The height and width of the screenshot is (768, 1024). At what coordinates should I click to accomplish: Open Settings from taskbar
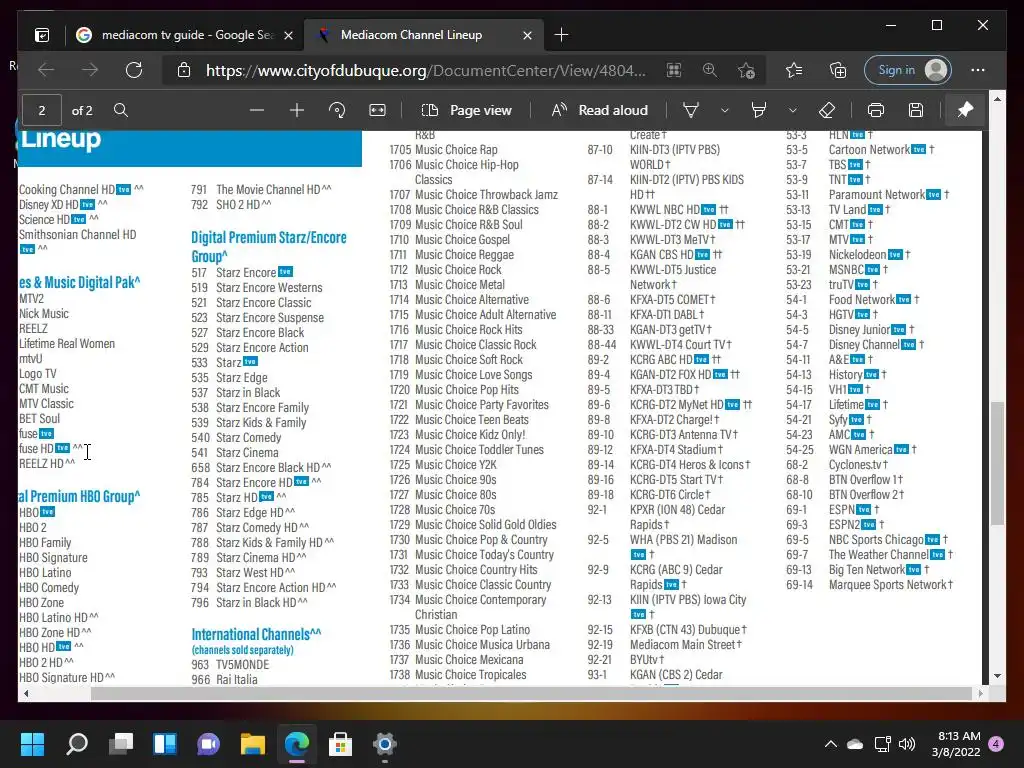385,744
